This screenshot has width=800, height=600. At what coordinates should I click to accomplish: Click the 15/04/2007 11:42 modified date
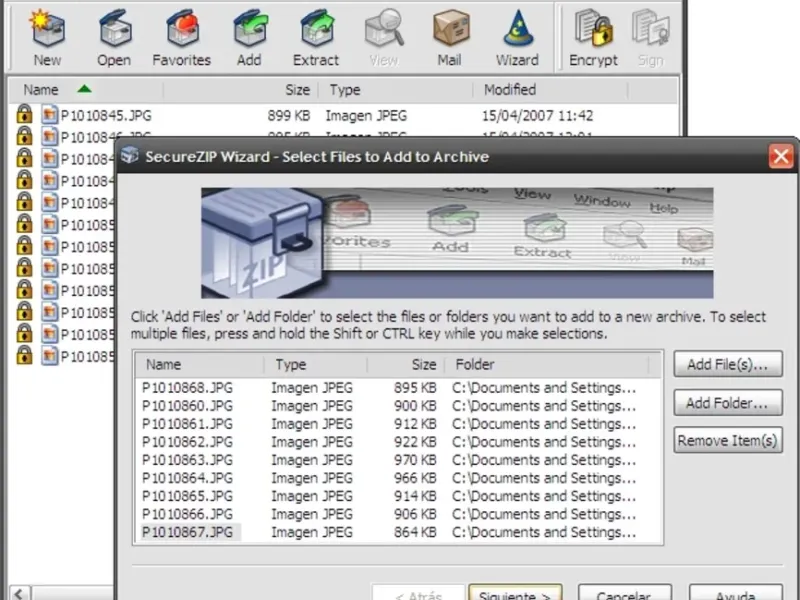(x=537, y=116)
